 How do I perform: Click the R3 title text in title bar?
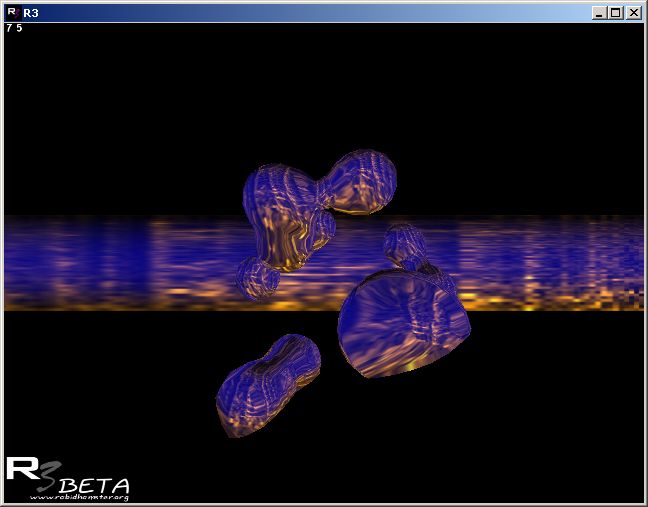pyautogui.click(x=30, y=13)
